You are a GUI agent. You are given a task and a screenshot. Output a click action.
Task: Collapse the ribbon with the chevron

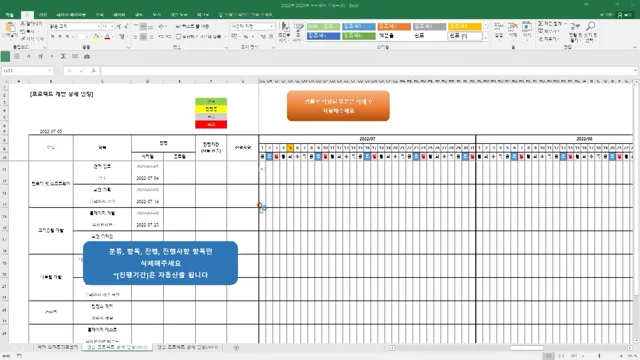[x=635, y=48]
